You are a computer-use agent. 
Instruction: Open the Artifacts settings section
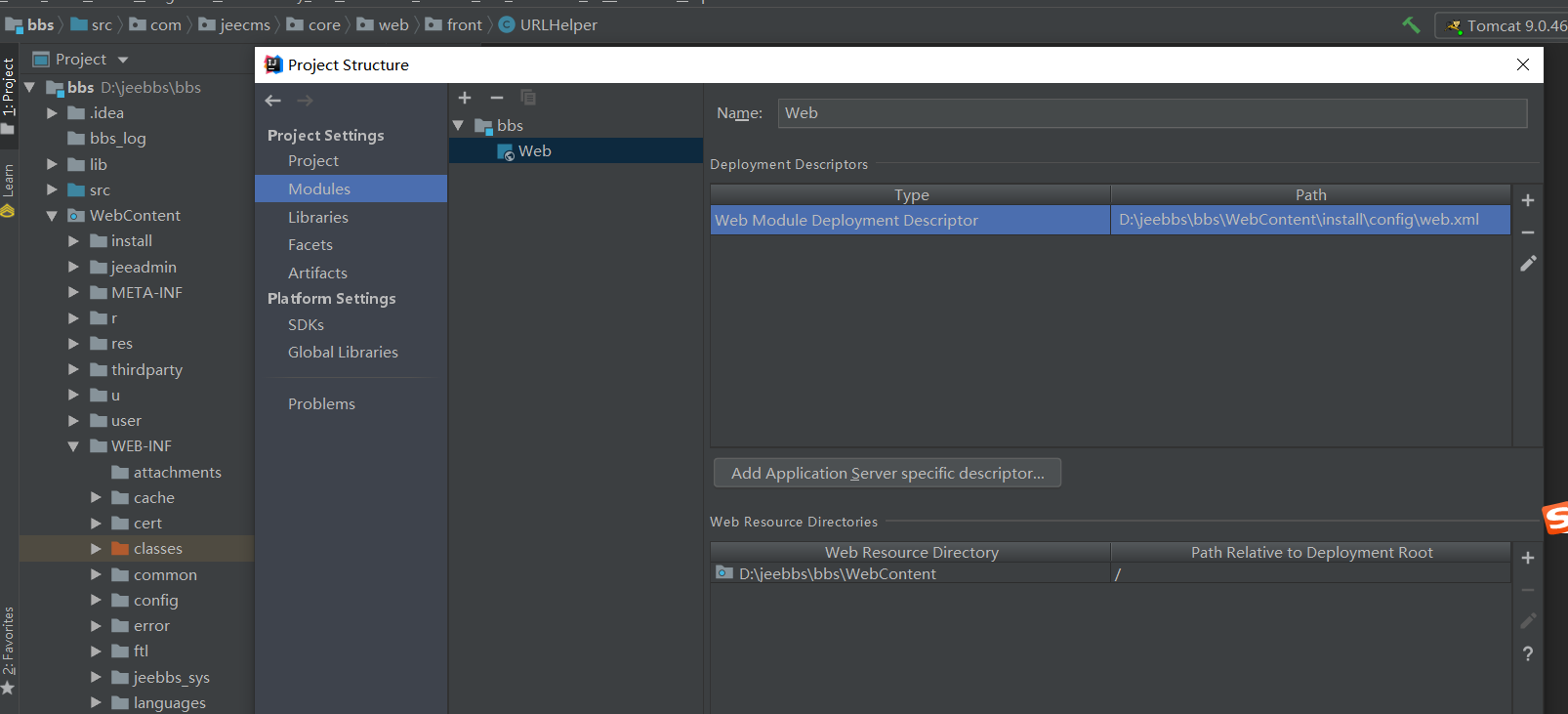[317, 273]
